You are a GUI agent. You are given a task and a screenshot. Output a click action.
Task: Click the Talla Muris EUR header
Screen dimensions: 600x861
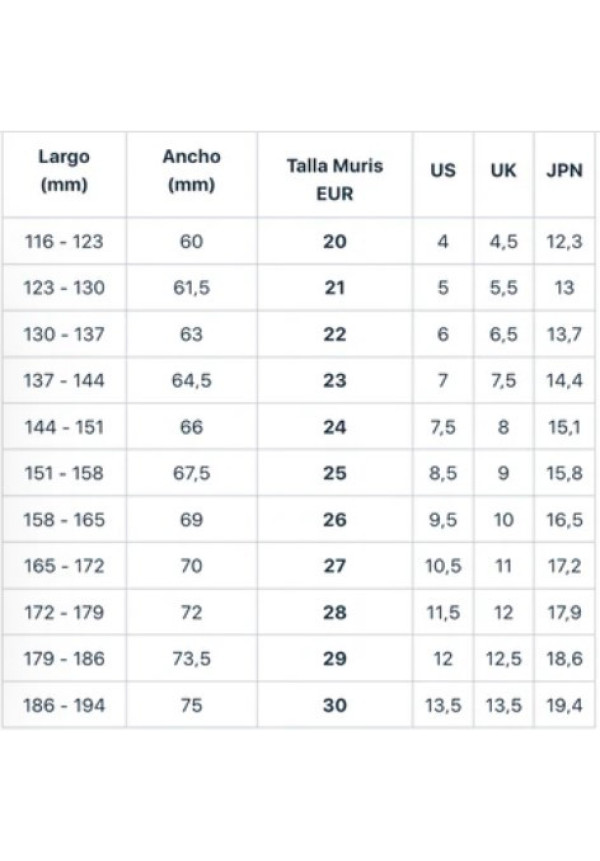click(335, 180)
